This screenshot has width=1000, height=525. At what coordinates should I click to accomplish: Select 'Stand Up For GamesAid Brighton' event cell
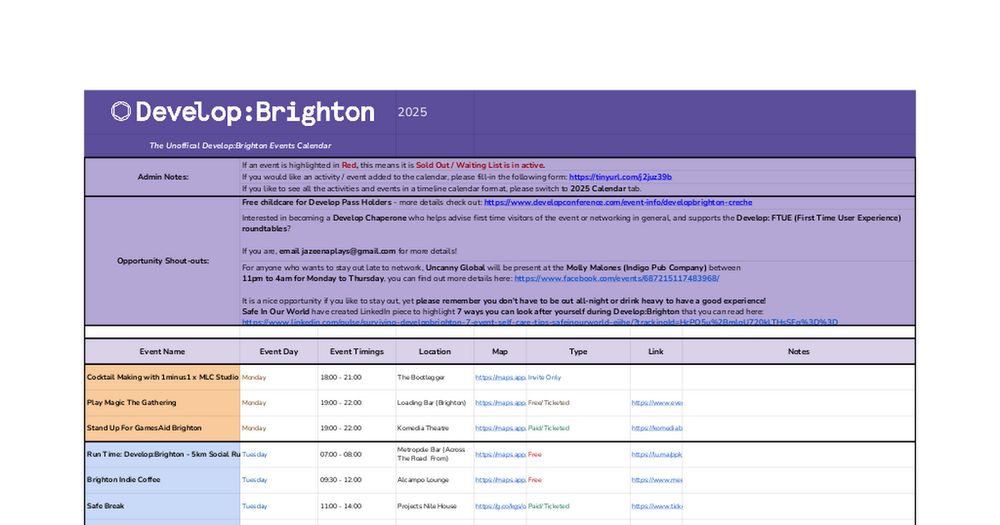pyautogui.click(x=163, y=428)
